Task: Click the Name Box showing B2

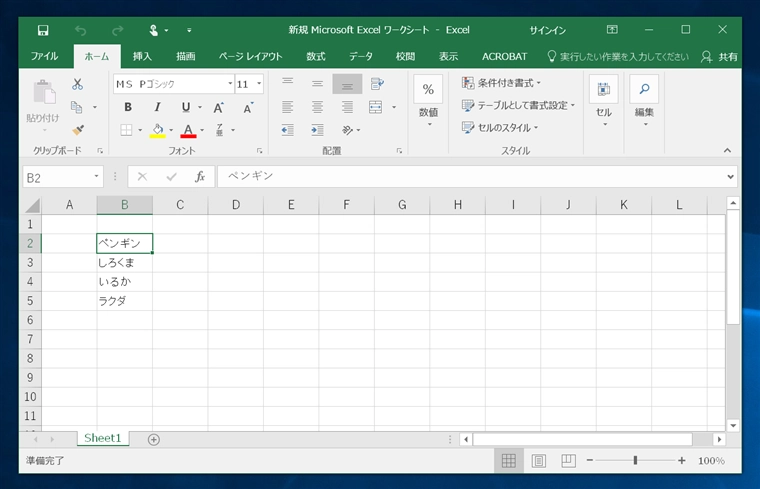Action: pos(63,177)
